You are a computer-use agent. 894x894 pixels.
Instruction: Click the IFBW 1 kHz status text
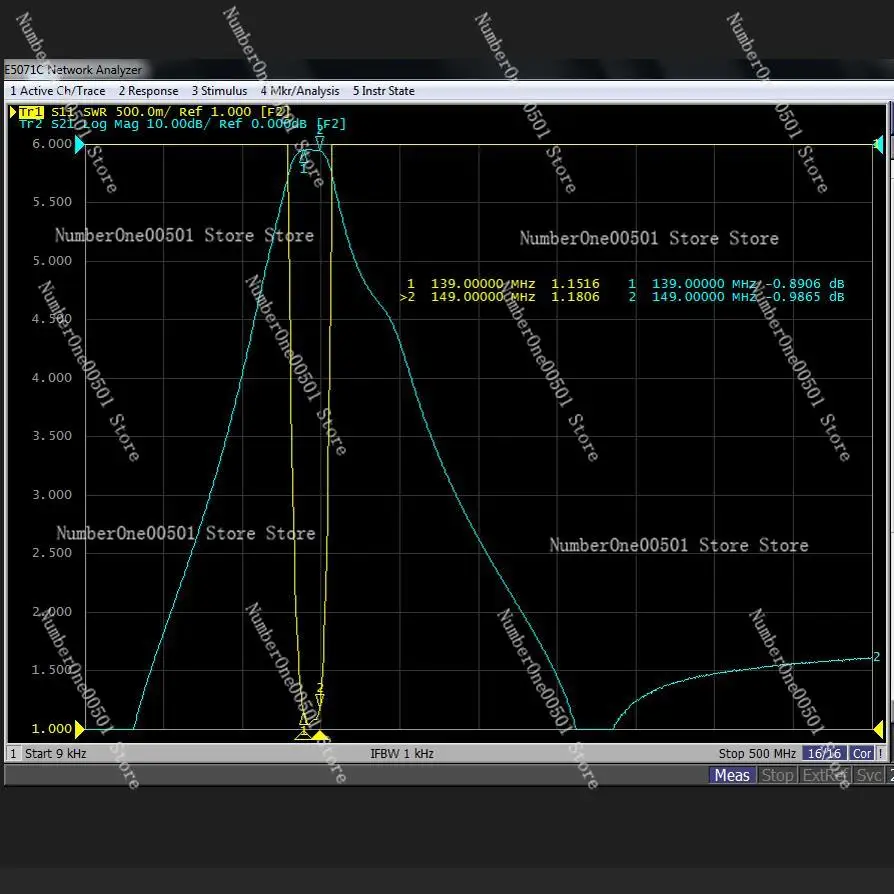point(402,754)
